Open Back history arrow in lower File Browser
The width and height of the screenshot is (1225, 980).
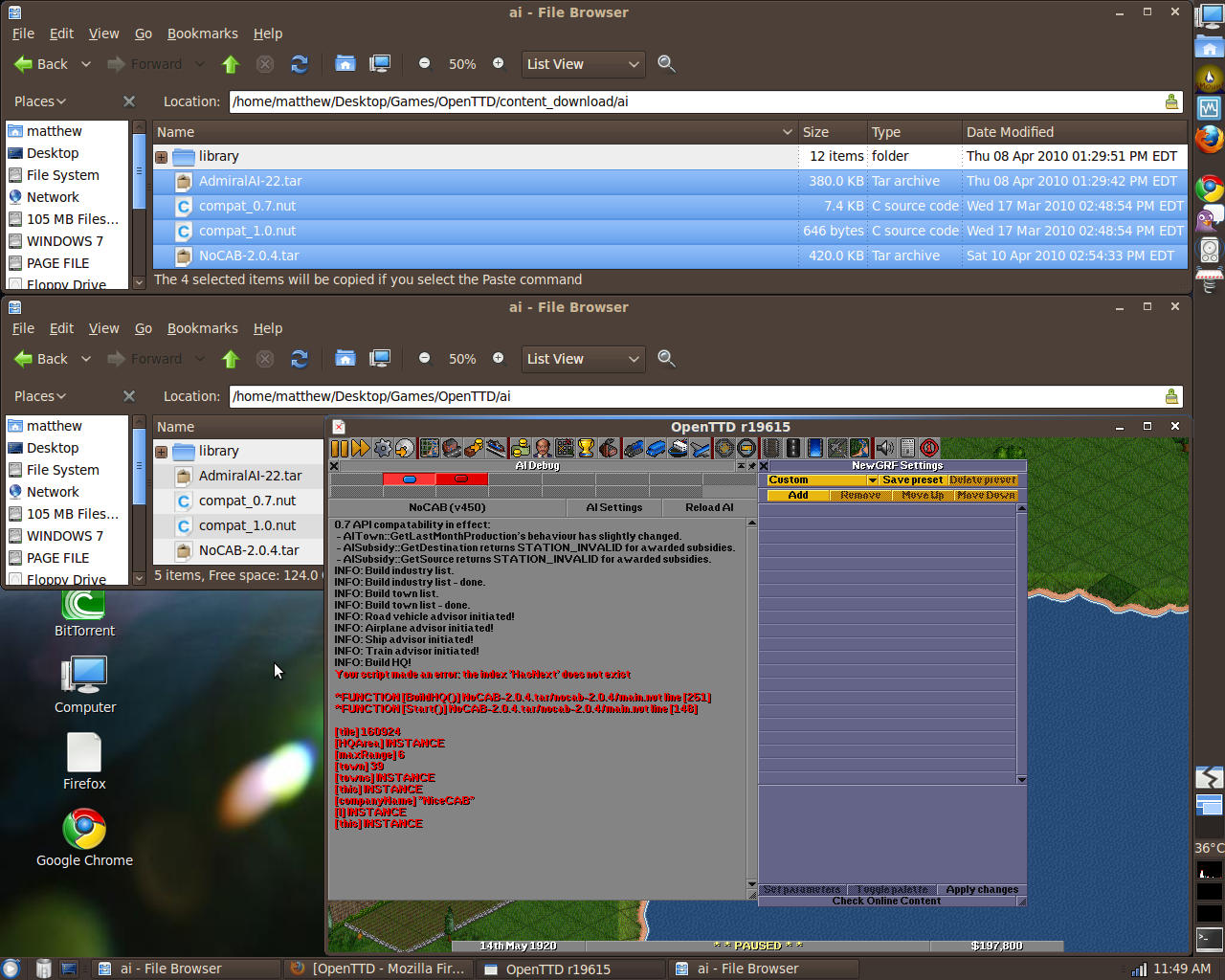click(85, 359)
